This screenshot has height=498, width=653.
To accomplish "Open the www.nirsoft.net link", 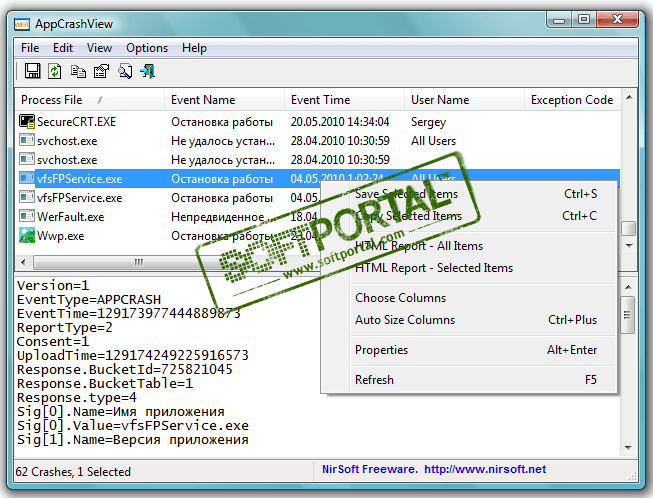I will click(485, 469).
